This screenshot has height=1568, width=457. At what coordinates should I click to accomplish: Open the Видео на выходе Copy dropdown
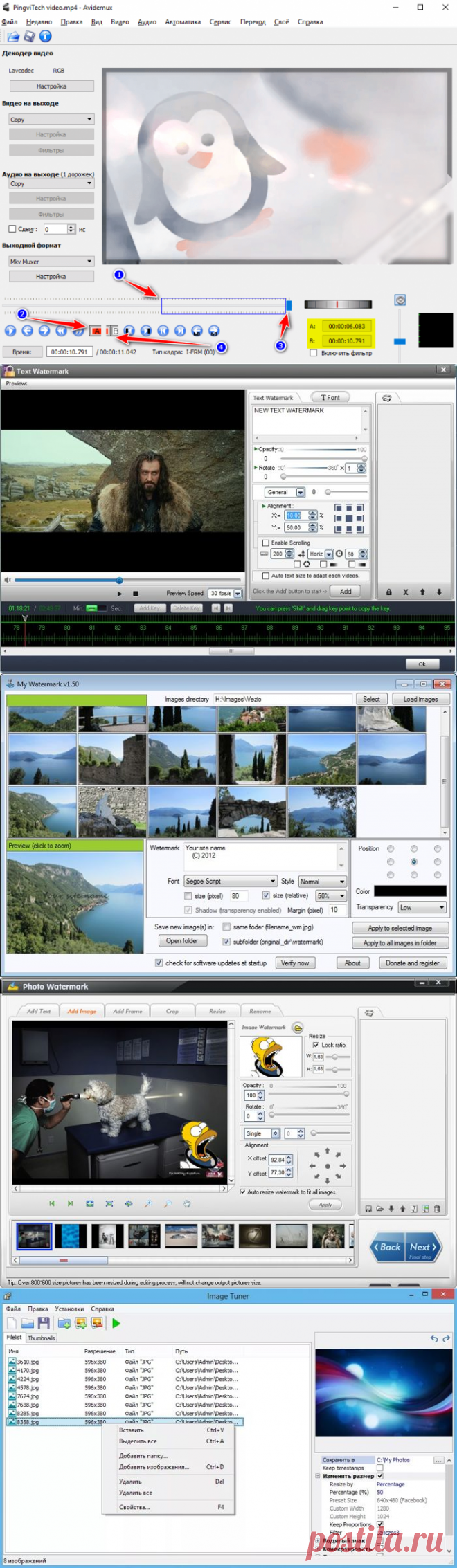[51, 120]
